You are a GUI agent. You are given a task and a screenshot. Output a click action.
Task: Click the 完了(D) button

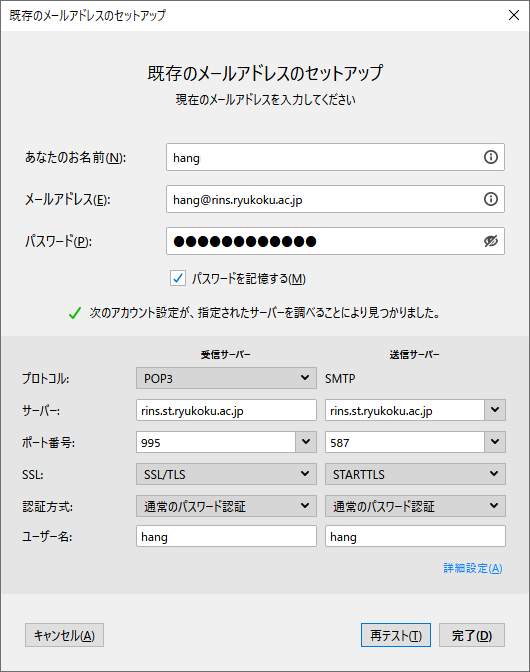coord(472,635)
